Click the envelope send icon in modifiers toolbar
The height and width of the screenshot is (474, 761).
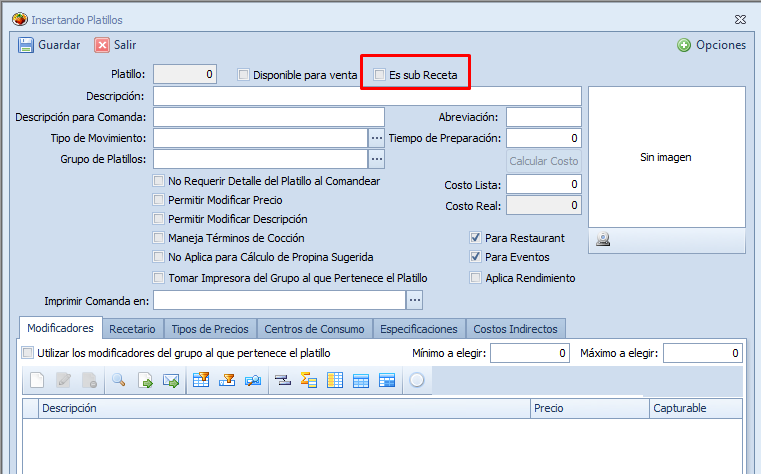pos(172,380)
